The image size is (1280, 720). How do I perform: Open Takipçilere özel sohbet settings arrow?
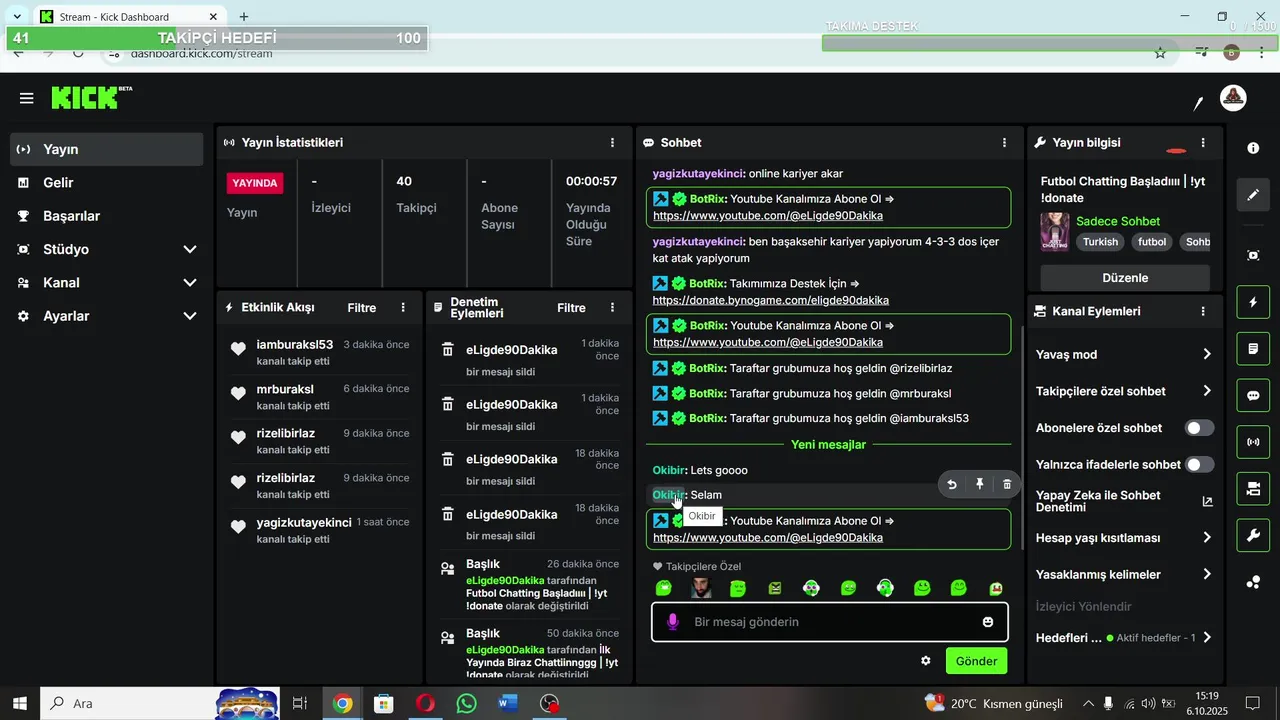tap(1206, 391)
